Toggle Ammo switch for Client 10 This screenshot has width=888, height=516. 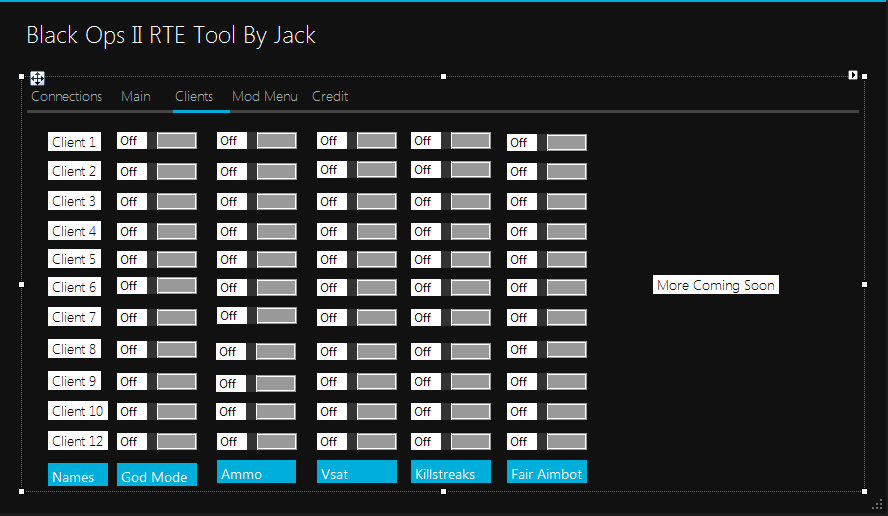(x=255, y=411)
